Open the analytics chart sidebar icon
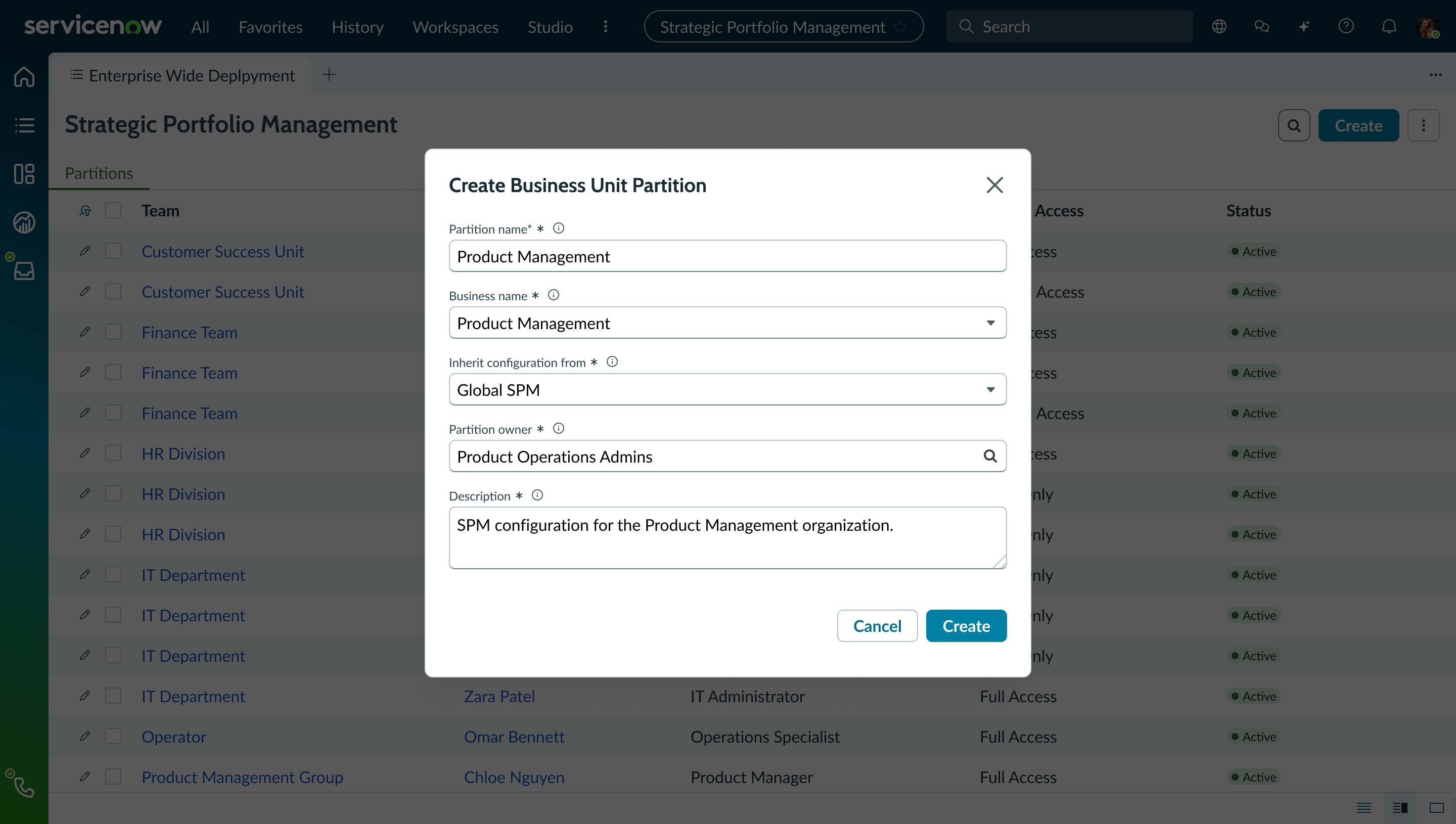This screenshot has height=824, width=1456. (24, 222)
